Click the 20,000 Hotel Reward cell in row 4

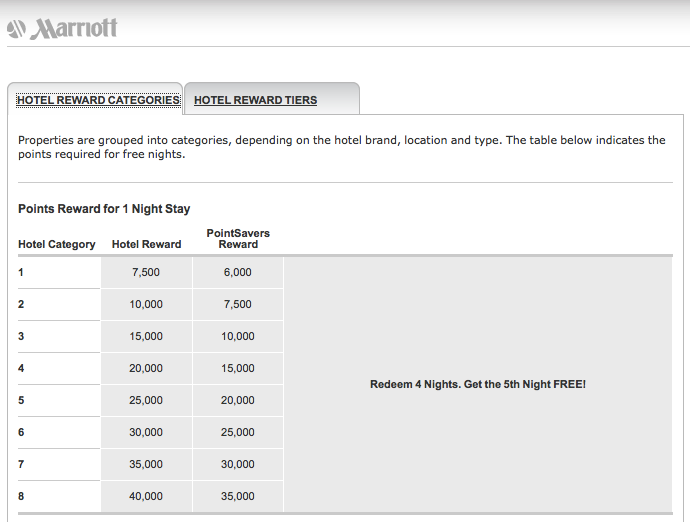click(146, 368)
